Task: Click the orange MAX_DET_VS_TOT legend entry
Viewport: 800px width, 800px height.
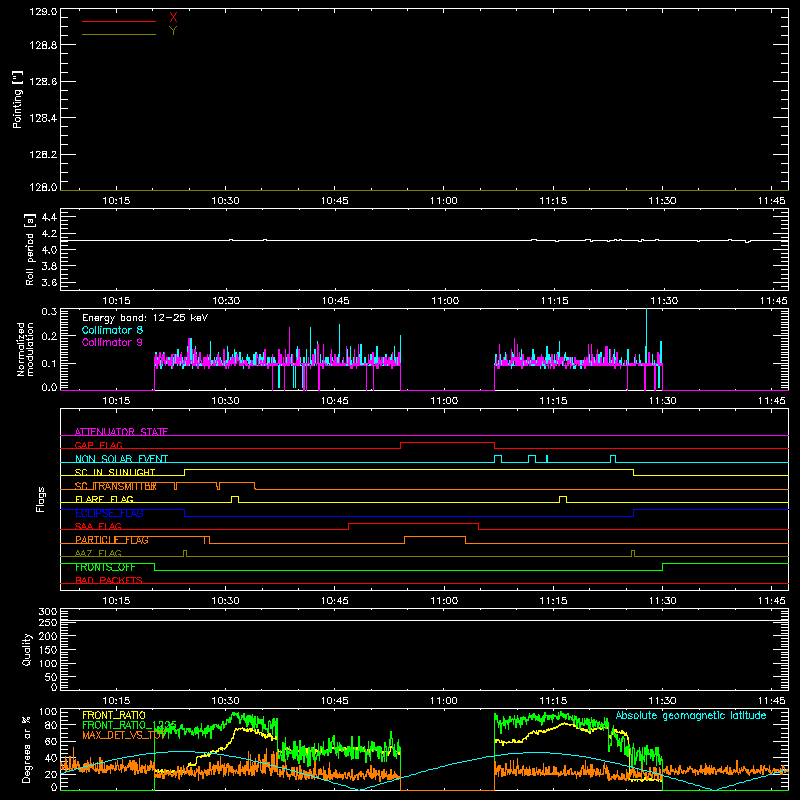Action: (124, 735)
